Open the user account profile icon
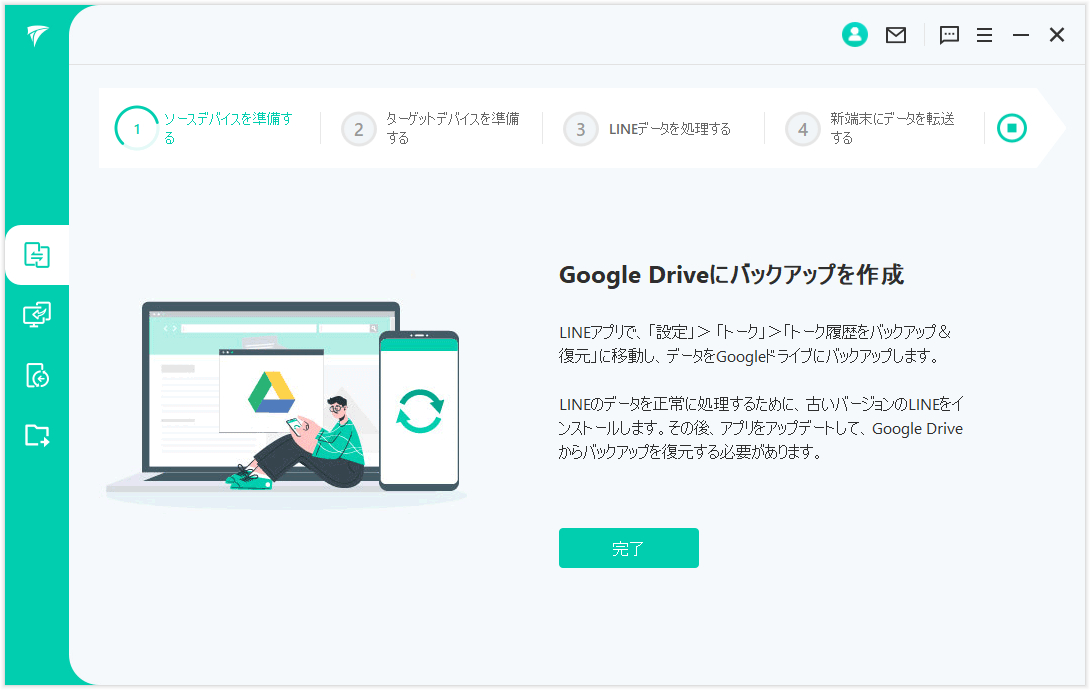 pos(854,35)
